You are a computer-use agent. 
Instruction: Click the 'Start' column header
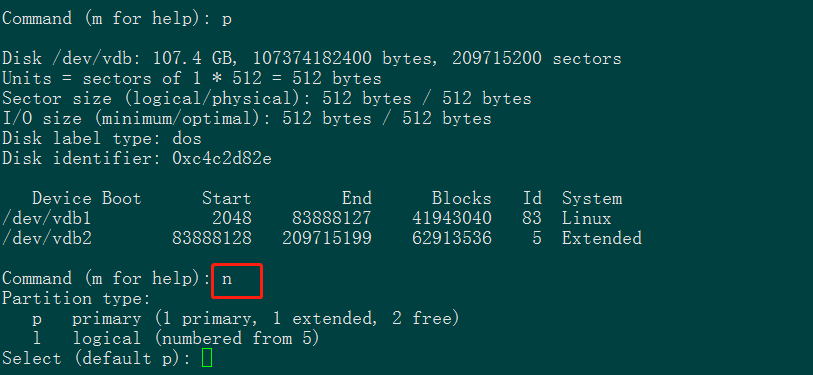click(227, 198)
